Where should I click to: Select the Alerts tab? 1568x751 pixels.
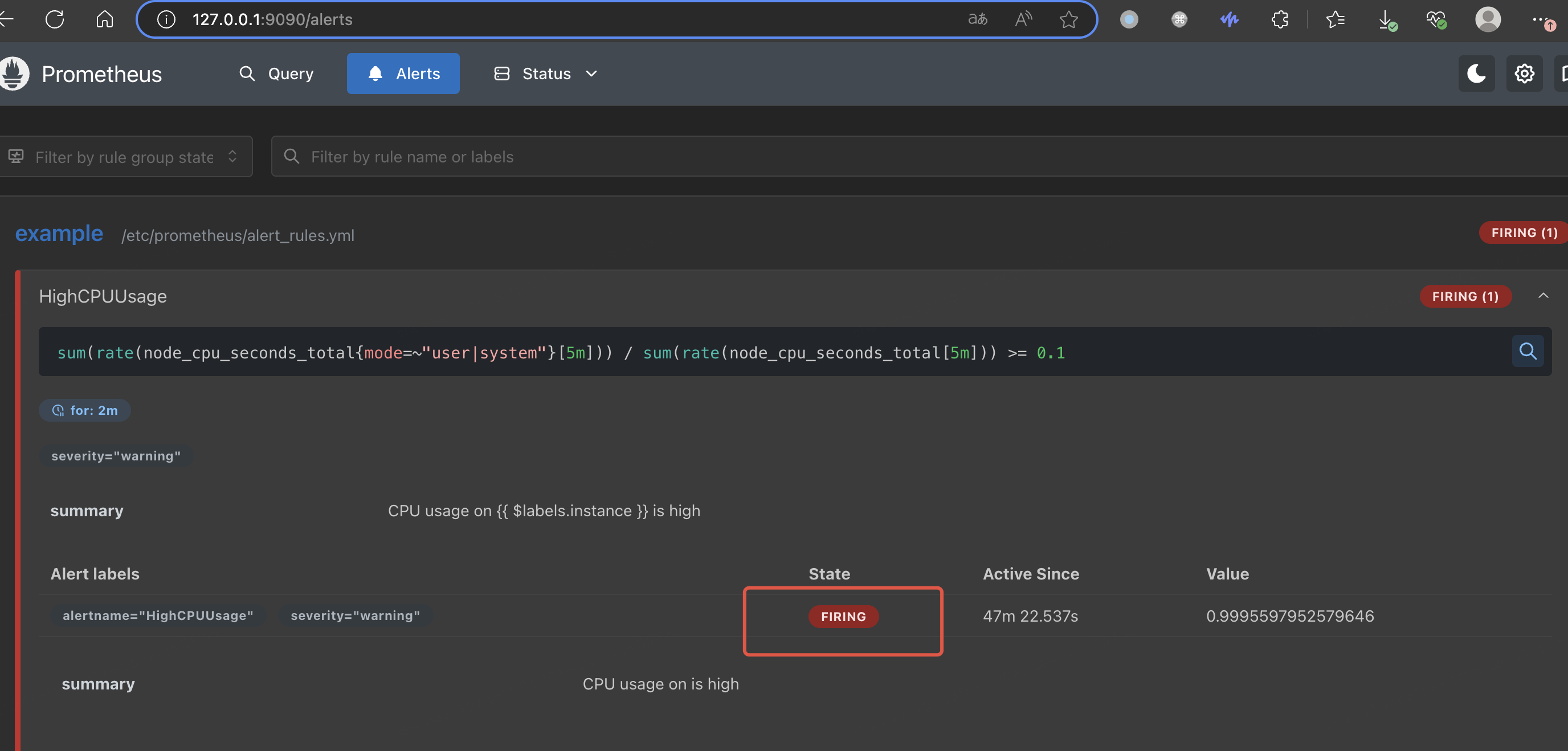[x=403, y=74]
